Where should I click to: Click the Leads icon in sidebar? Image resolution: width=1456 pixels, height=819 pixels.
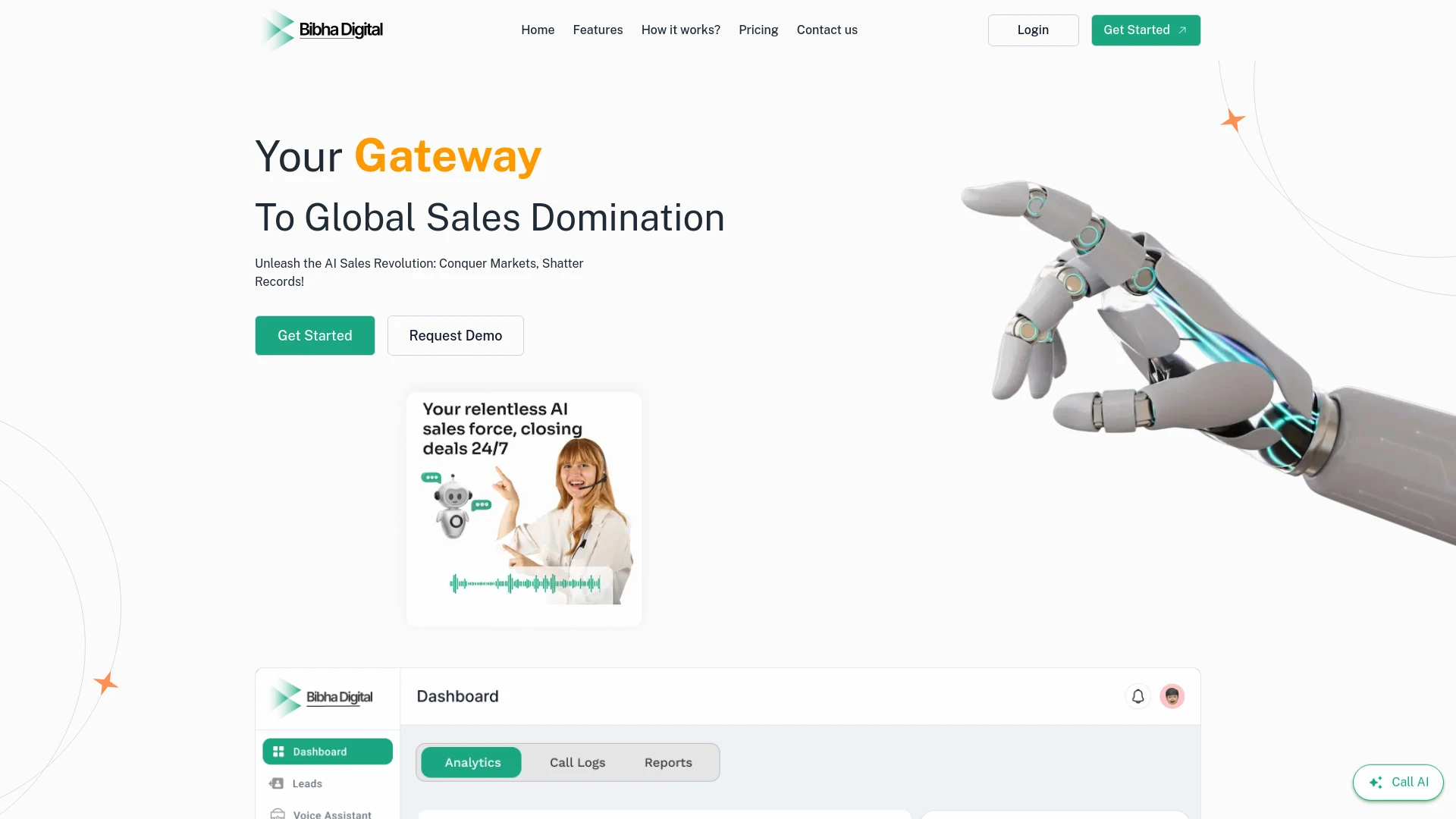(x=278, y=783)
